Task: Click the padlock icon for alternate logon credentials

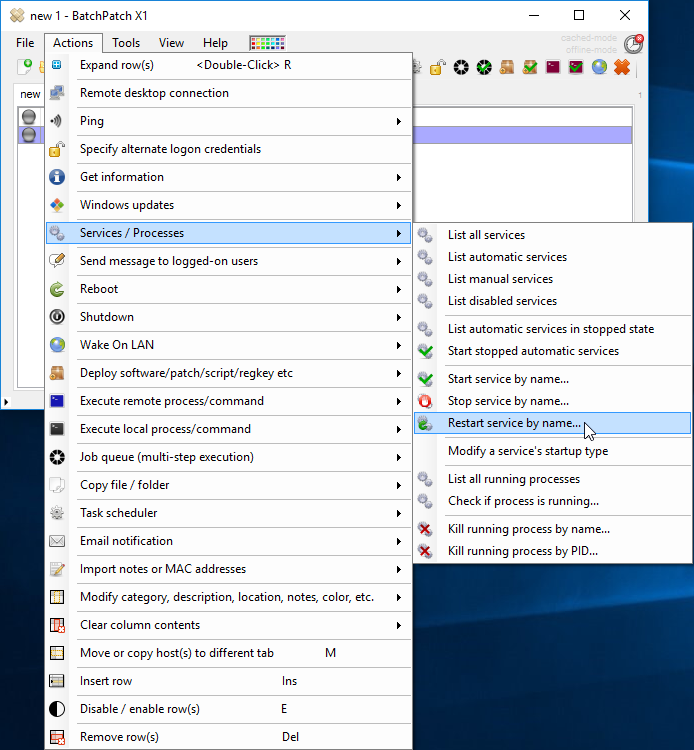Action: coord(57,149)
